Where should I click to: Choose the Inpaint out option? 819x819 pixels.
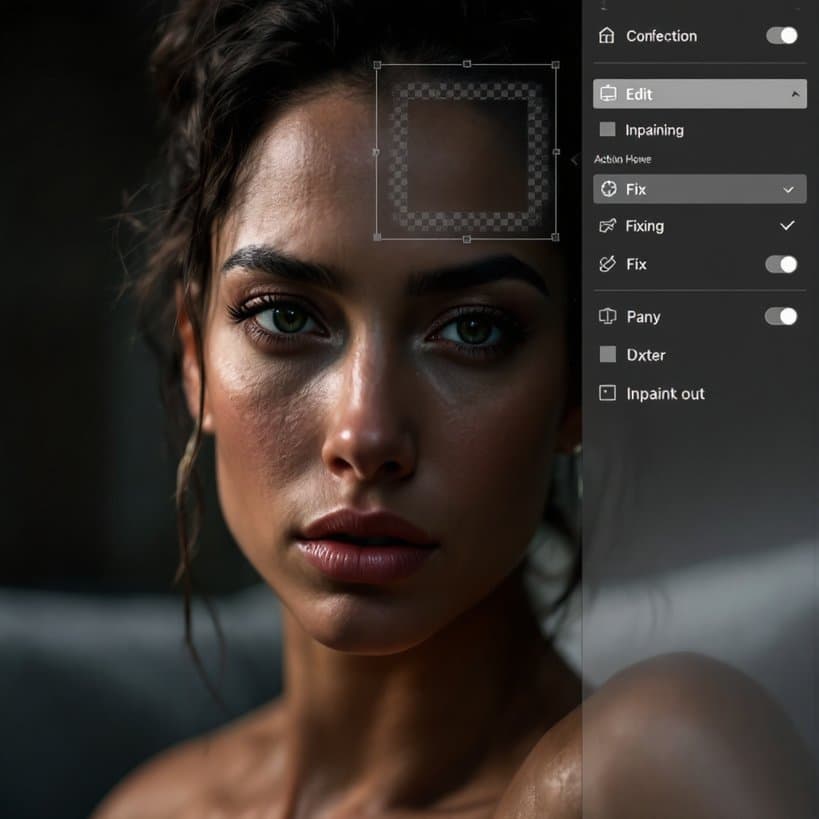pyautogui.click(x=699, y=393)
